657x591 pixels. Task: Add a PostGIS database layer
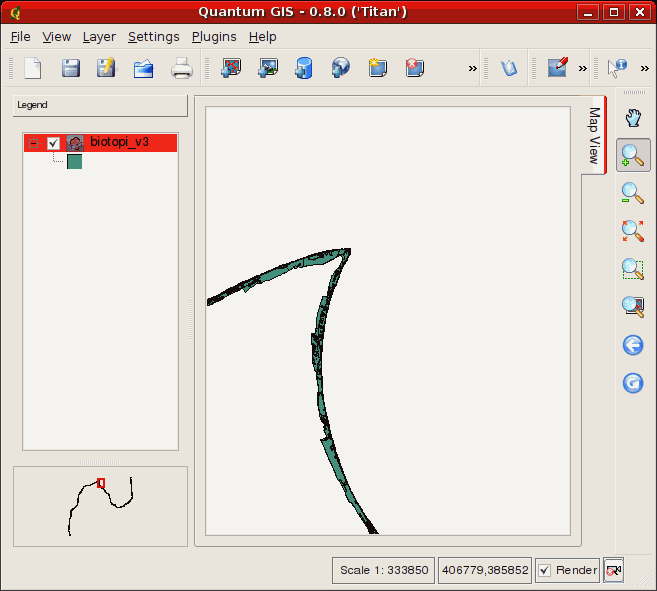304,68
